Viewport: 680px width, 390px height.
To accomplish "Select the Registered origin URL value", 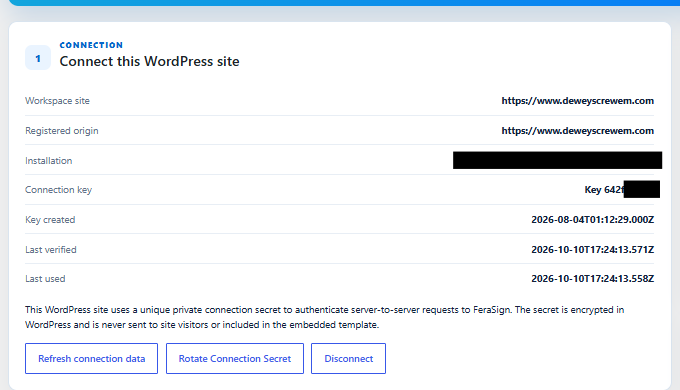I will pos(578,131).
